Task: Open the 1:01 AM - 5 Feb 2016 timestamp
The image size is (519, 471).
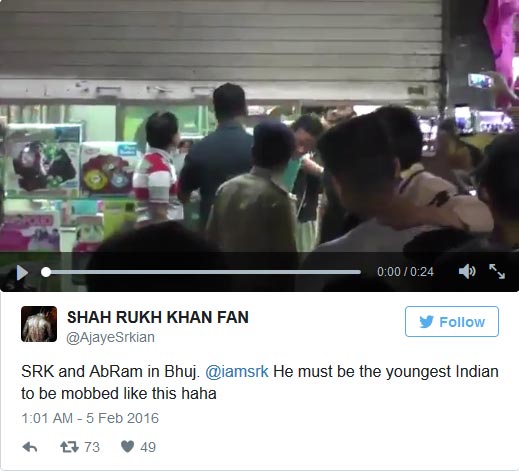Action: (90, 418)
